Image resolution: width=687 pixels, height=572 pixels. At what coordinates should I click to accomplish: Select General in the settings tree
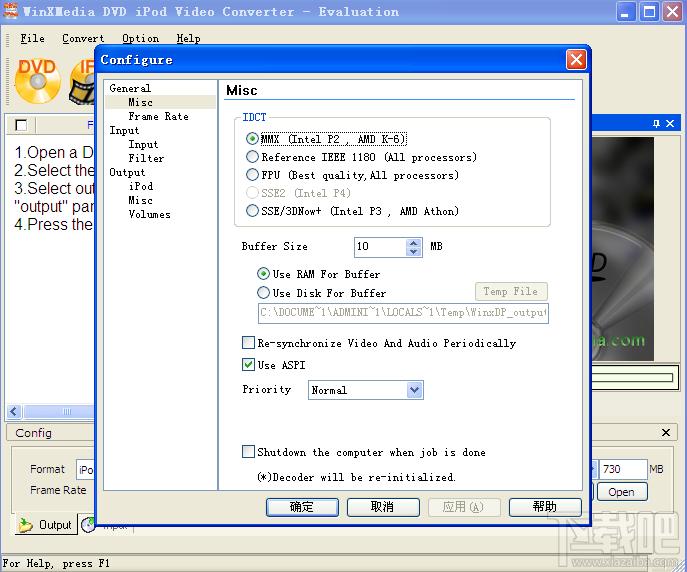pos(130,88)
